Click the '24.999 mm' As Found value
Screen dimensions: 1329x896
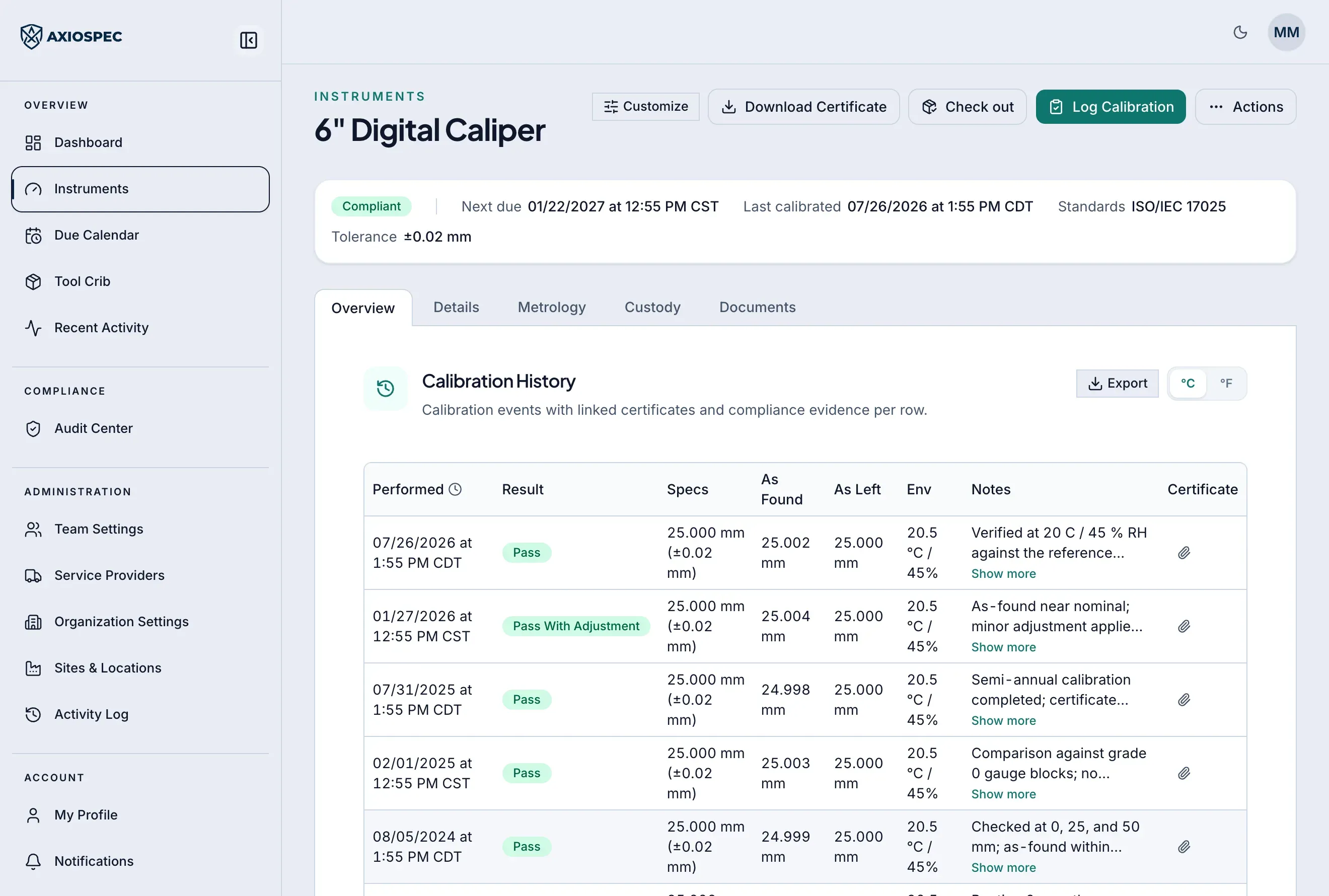coord(786,846)
